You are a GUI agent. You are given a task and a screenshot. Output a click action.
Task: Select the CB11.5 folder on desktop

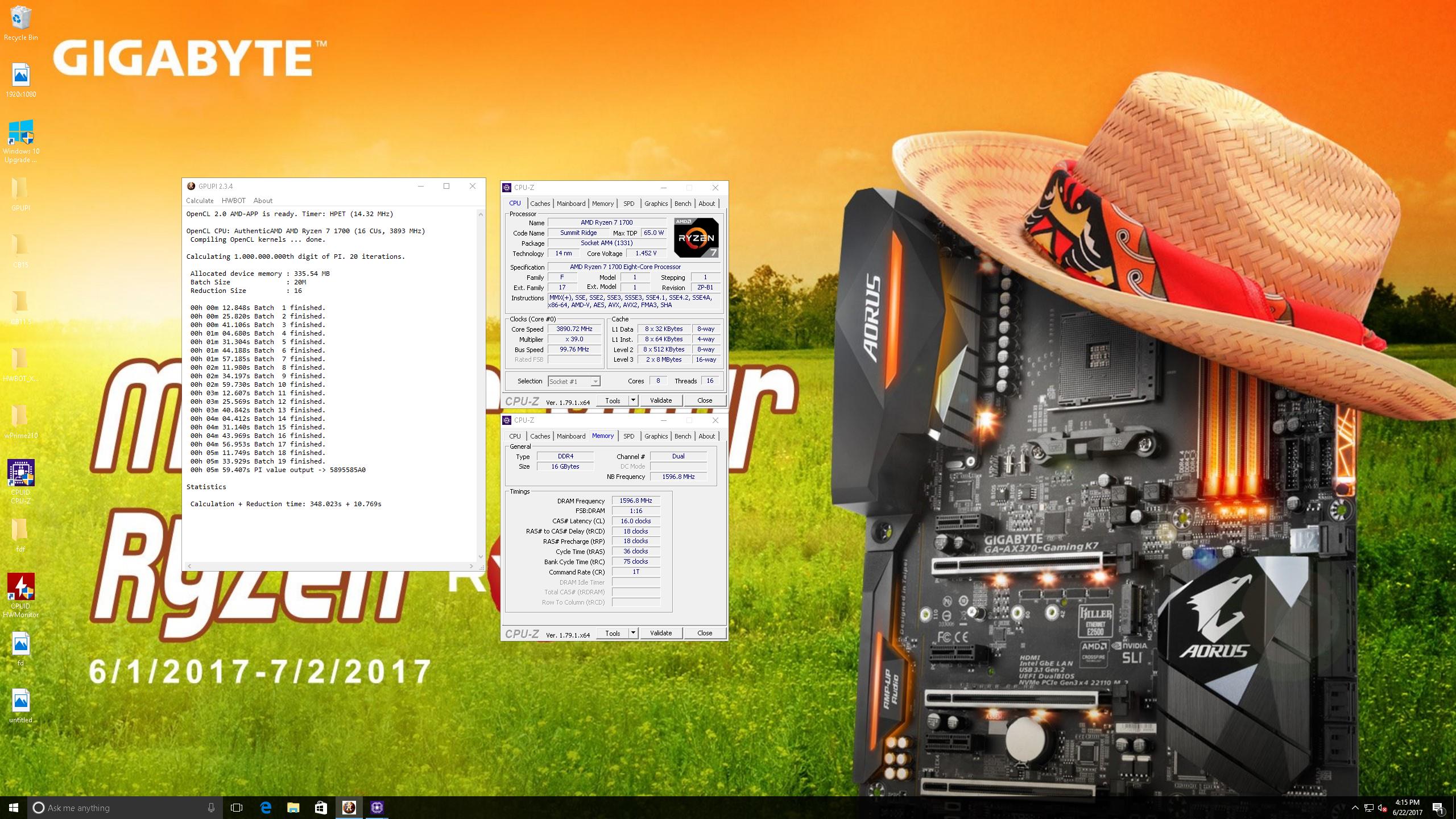pyautogui.click(x=20, y=308)
